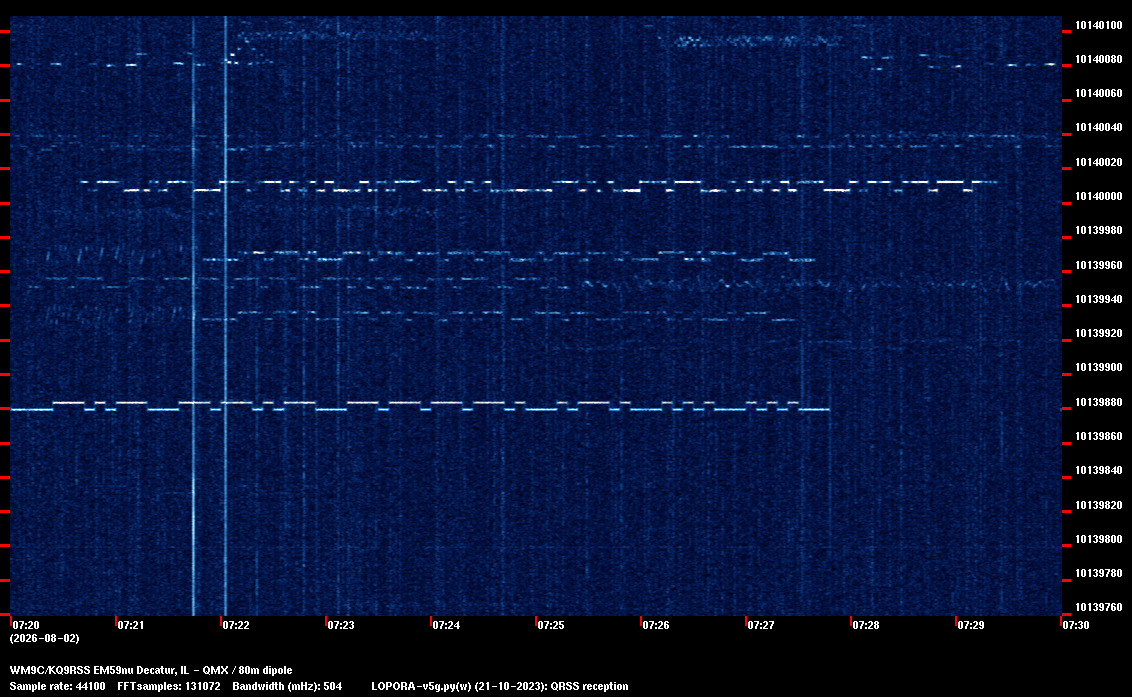This screenshot has width=1132, height=697.
Task: Click the date text (2026-08-02)
Action: point(44,638)
